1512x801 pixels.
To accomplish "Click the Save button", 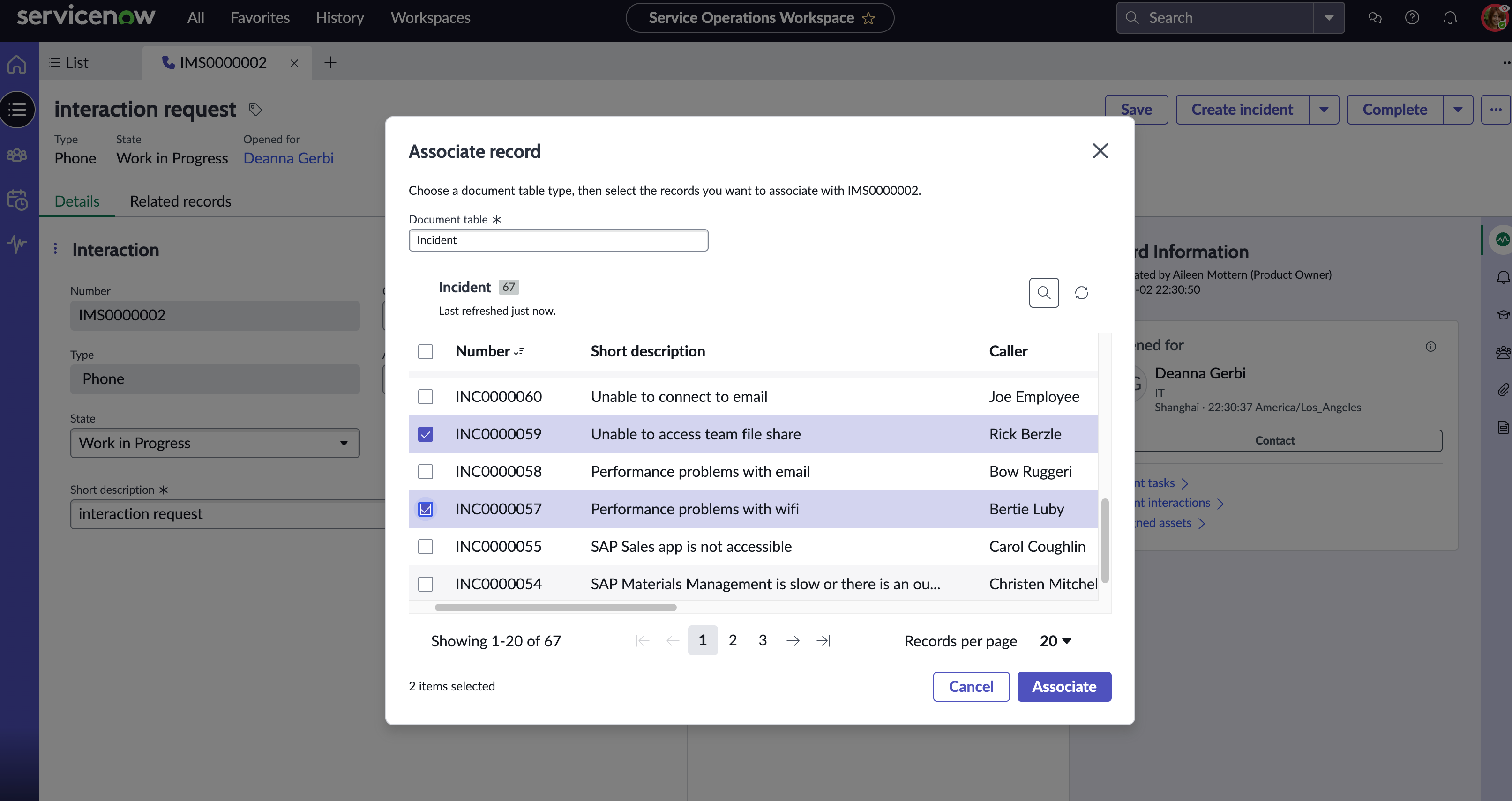I will click(1137, 110).
